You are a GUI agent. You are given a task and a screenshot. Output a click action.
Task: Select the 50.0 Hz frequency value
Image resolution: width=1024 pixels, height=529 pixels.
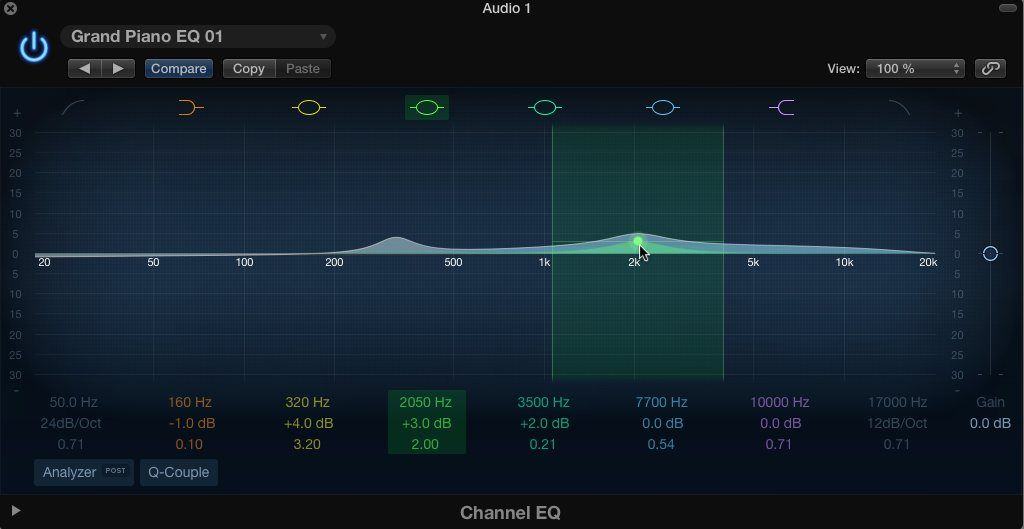pyautogui.click(x=74, y=402)
